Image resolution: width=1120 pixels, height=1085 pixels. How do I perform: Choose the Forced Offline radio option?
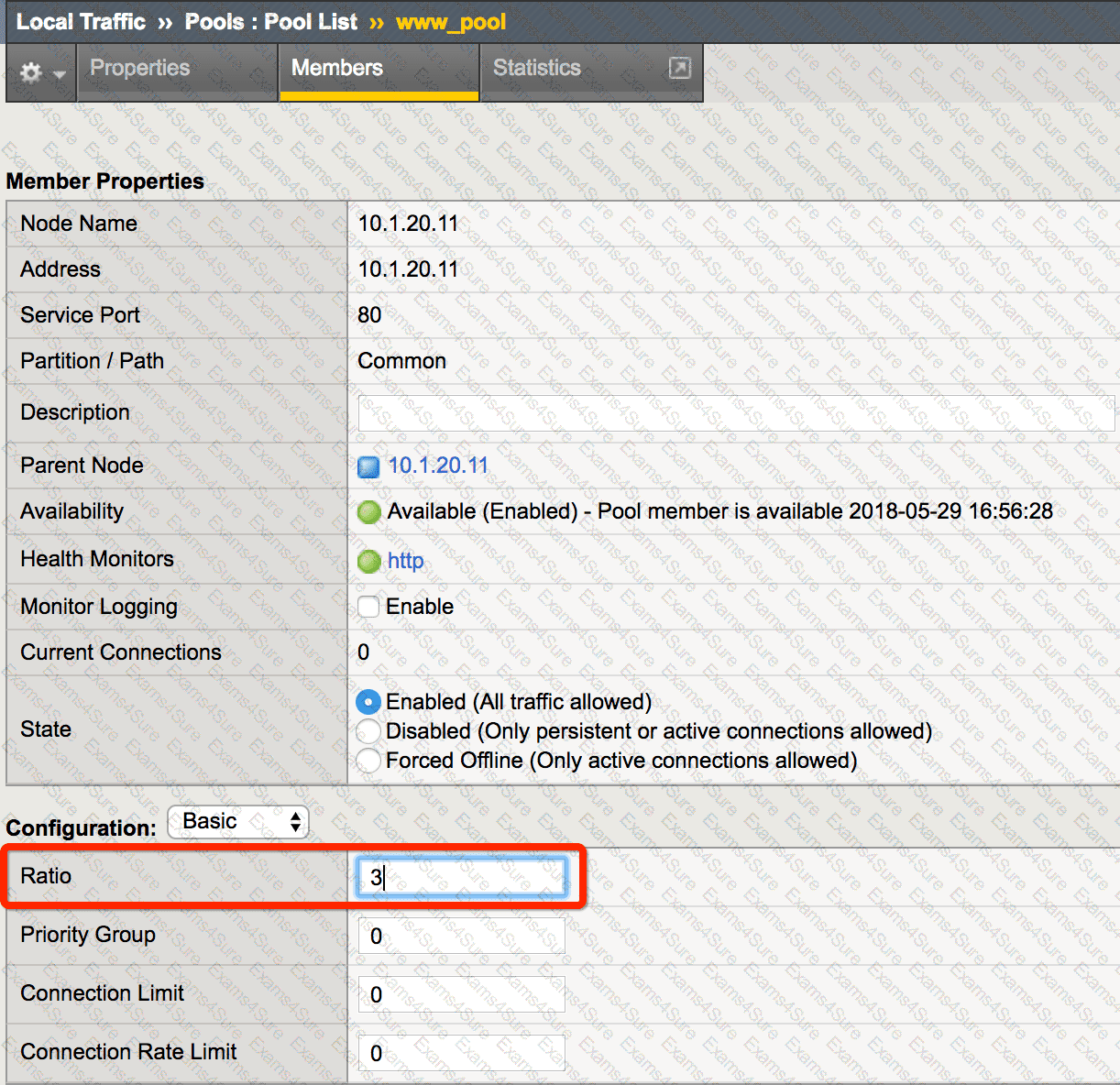368,761
